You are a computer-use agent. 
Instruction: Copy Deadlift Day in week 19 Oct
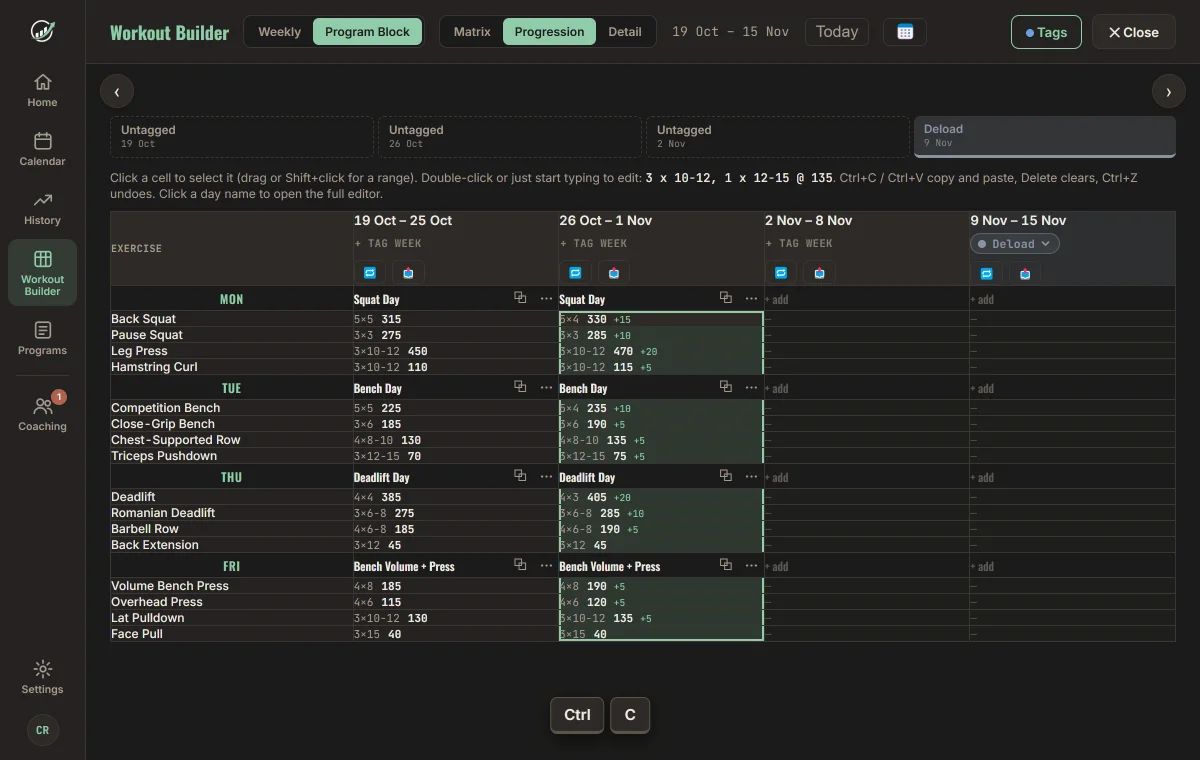point(520,476)
